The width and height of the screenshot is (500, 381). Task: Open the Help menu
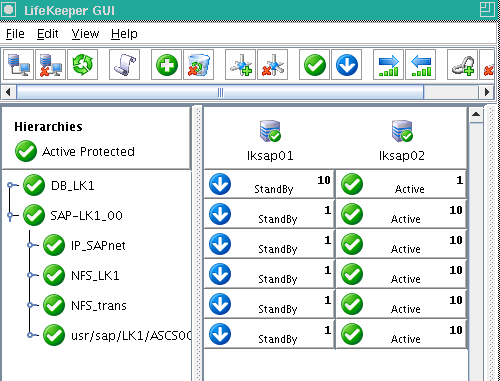point(124,34)
